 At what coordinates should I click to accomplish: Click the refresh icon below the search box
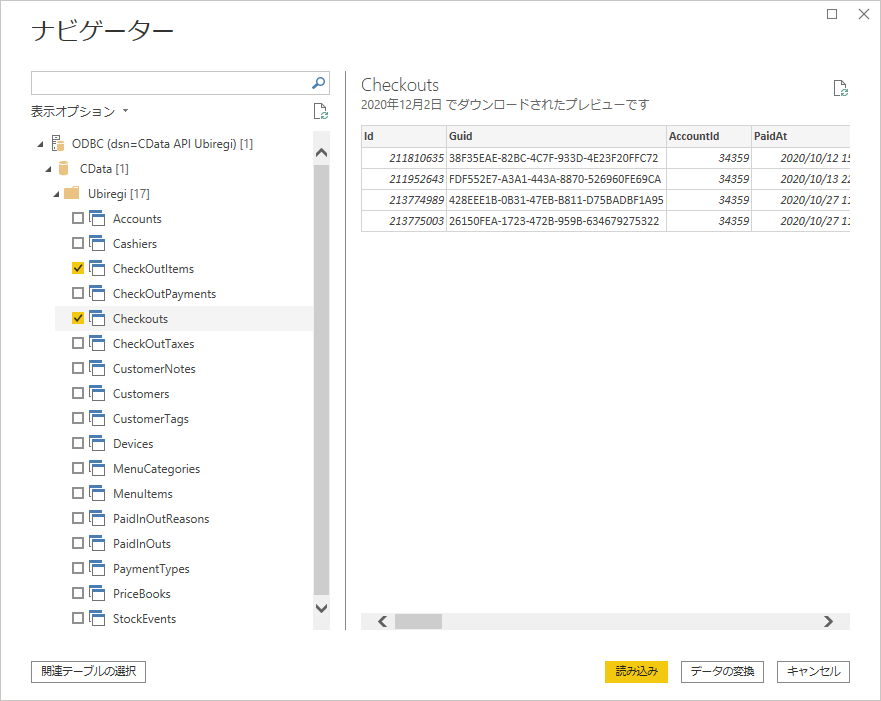tap(320, 111)
